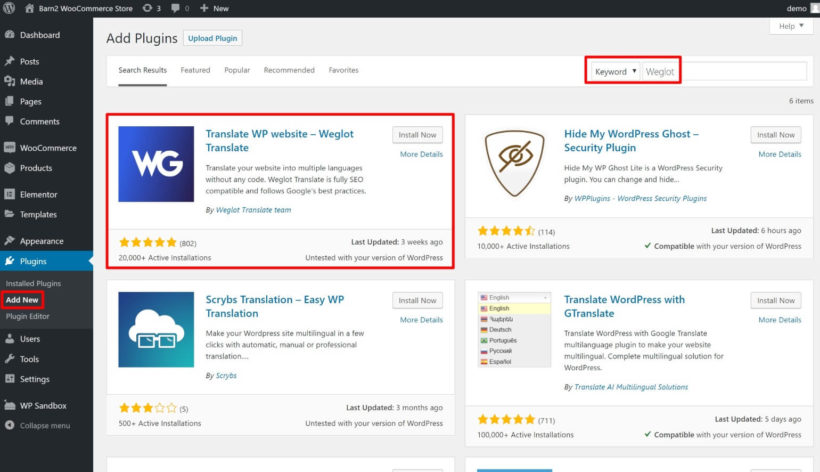
Task: Click the Templates folder icon
Action: (x=9, y=214)
